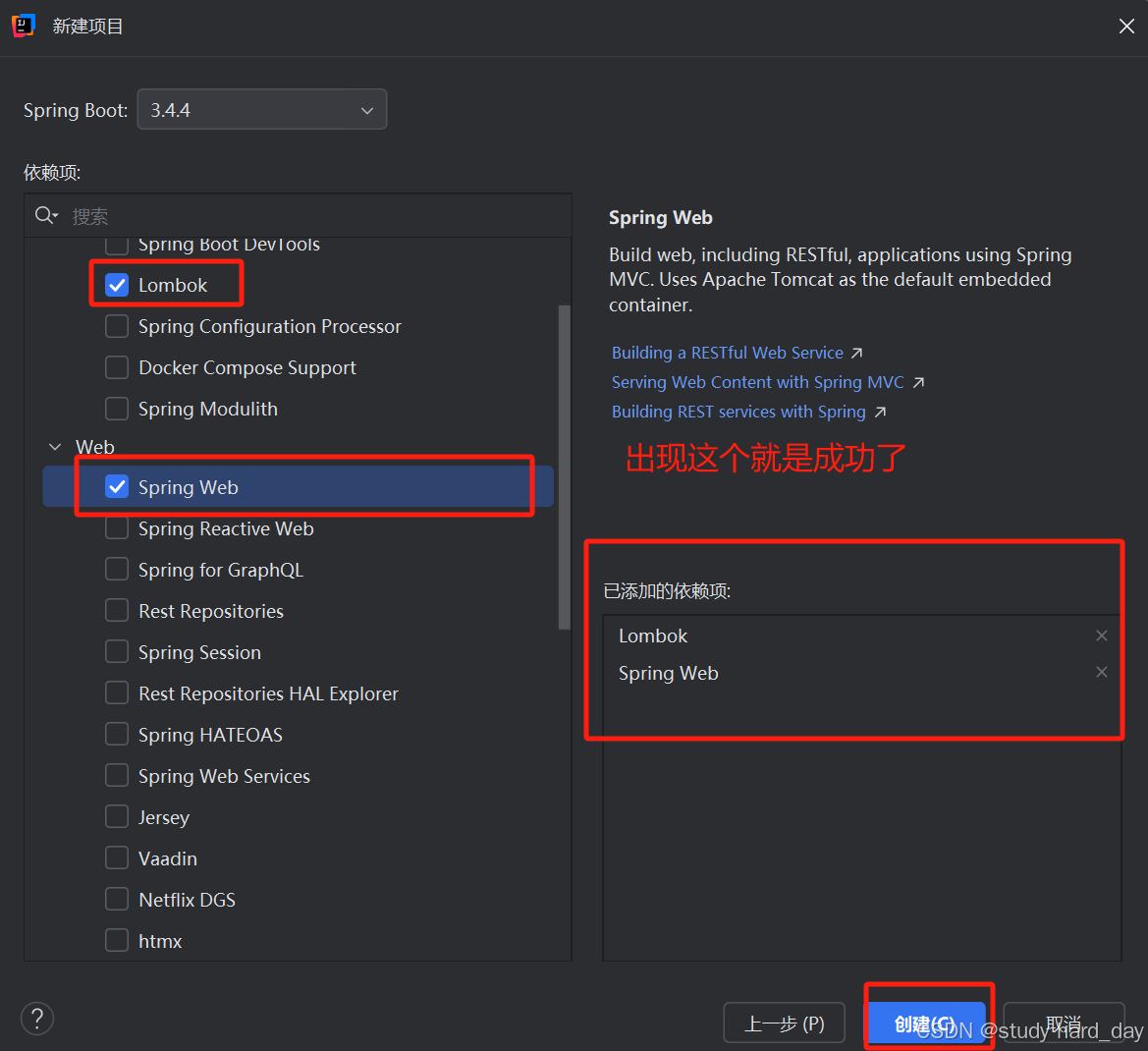Enable the Spring Session dependency
Viewport: 1148px width, 1051px height.
(x=117, y=652)
